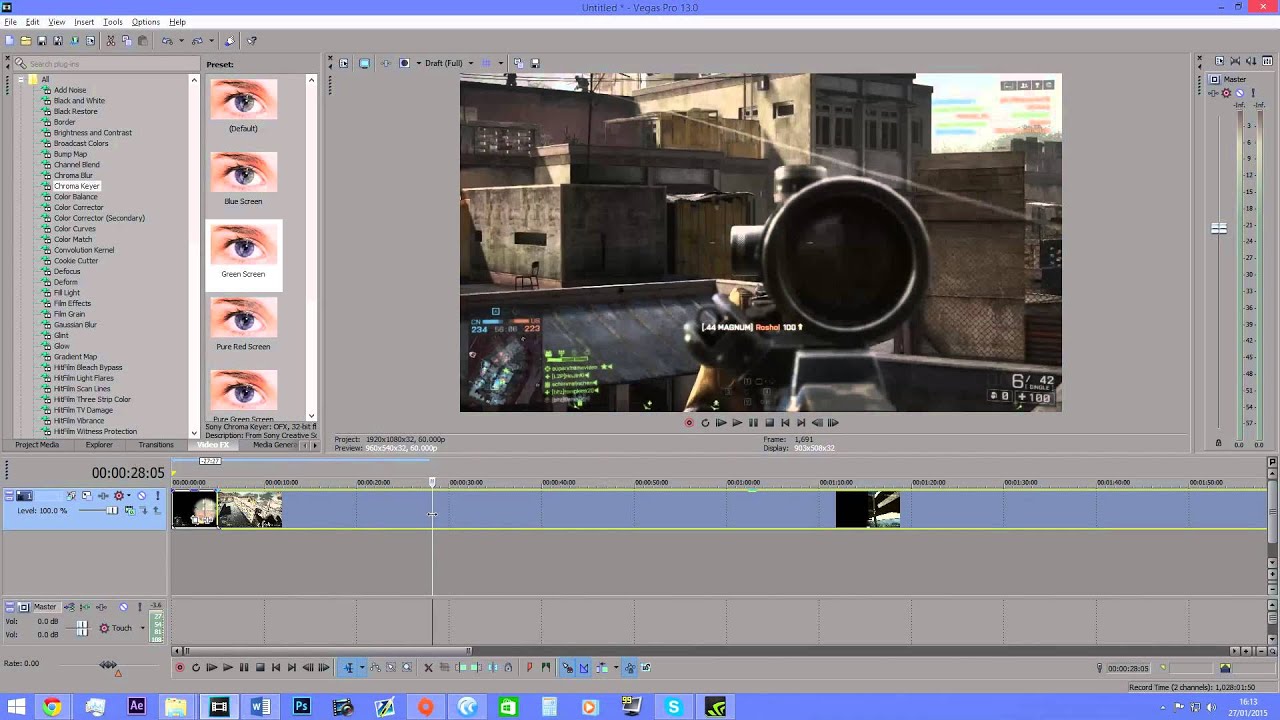This screenshot has height=720, width=1280.
Task: Select the Envelope Edit tool
Action: 376,667
